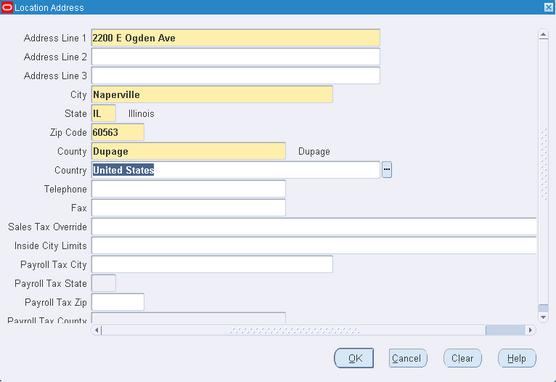Image resolution: width=556 pixels, height=382 pixels.
Task: Select the Country field United States
Action: [x=236, y=170]
